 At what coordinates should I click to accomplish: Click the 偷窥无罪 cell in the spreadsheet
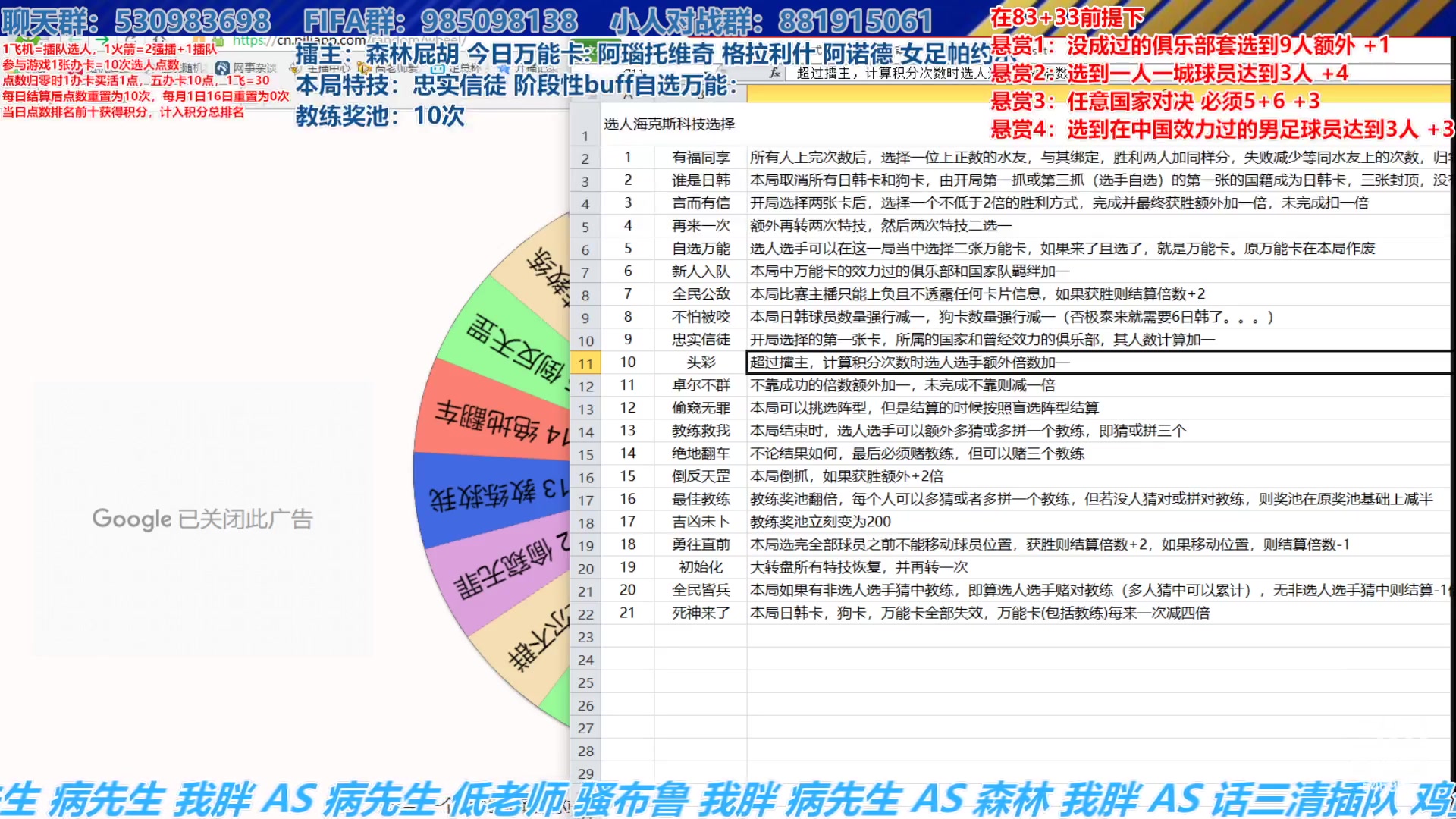coord(701,408)
